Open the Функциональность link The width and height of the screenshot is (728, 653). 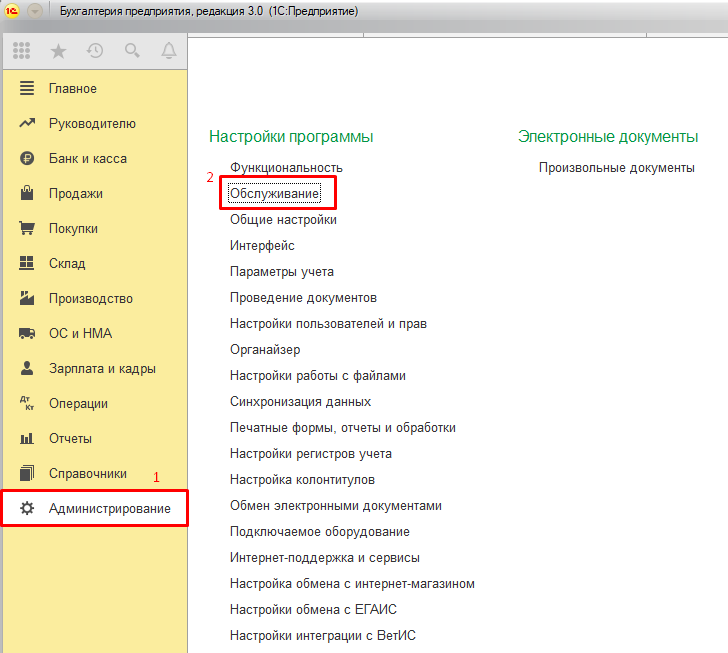pyautogui.click(x=286, y=168)
